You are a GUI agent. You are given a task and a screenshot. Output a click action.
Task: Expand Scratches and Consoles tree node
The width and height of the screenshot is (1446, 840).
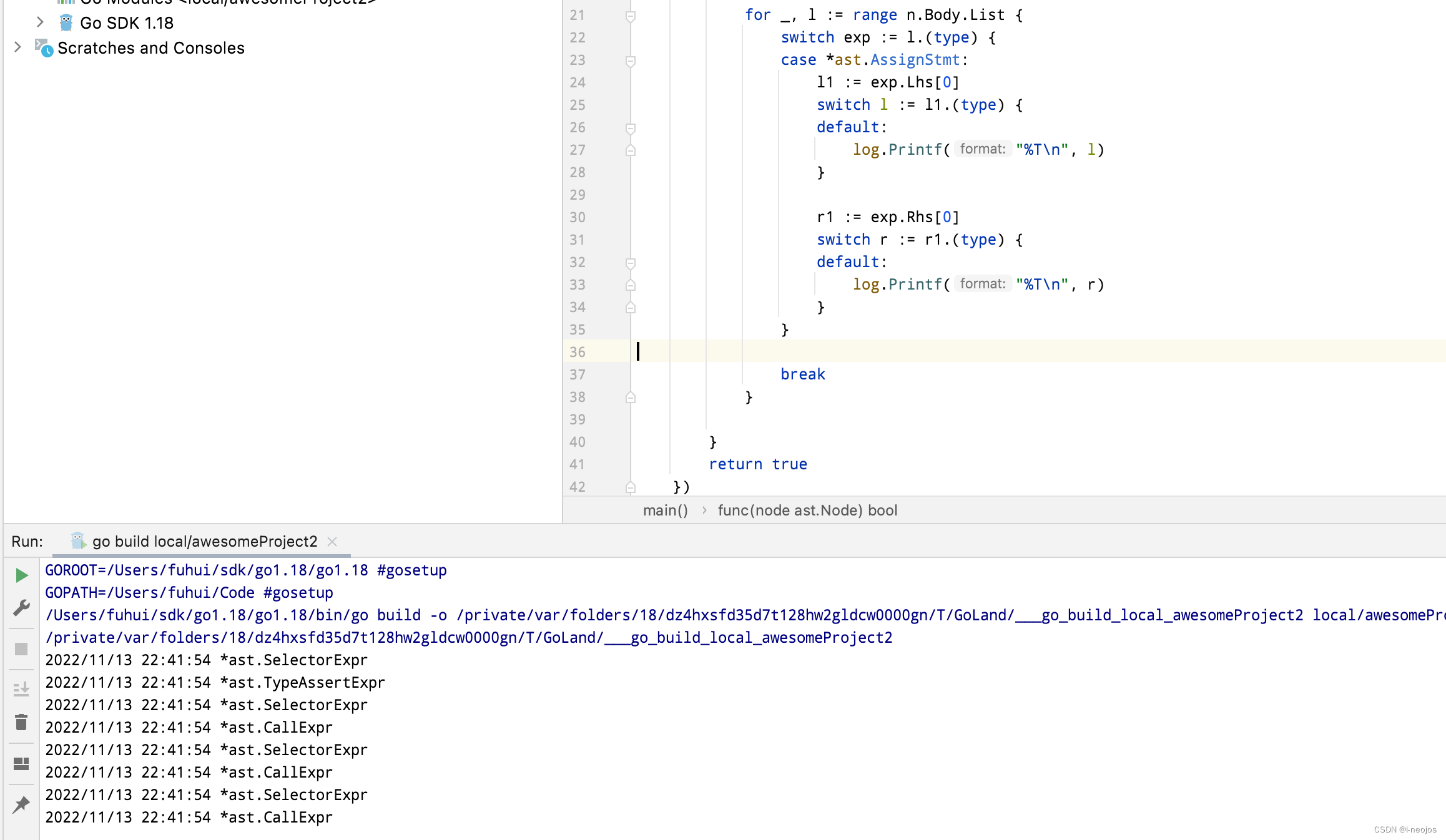(17, 47)
